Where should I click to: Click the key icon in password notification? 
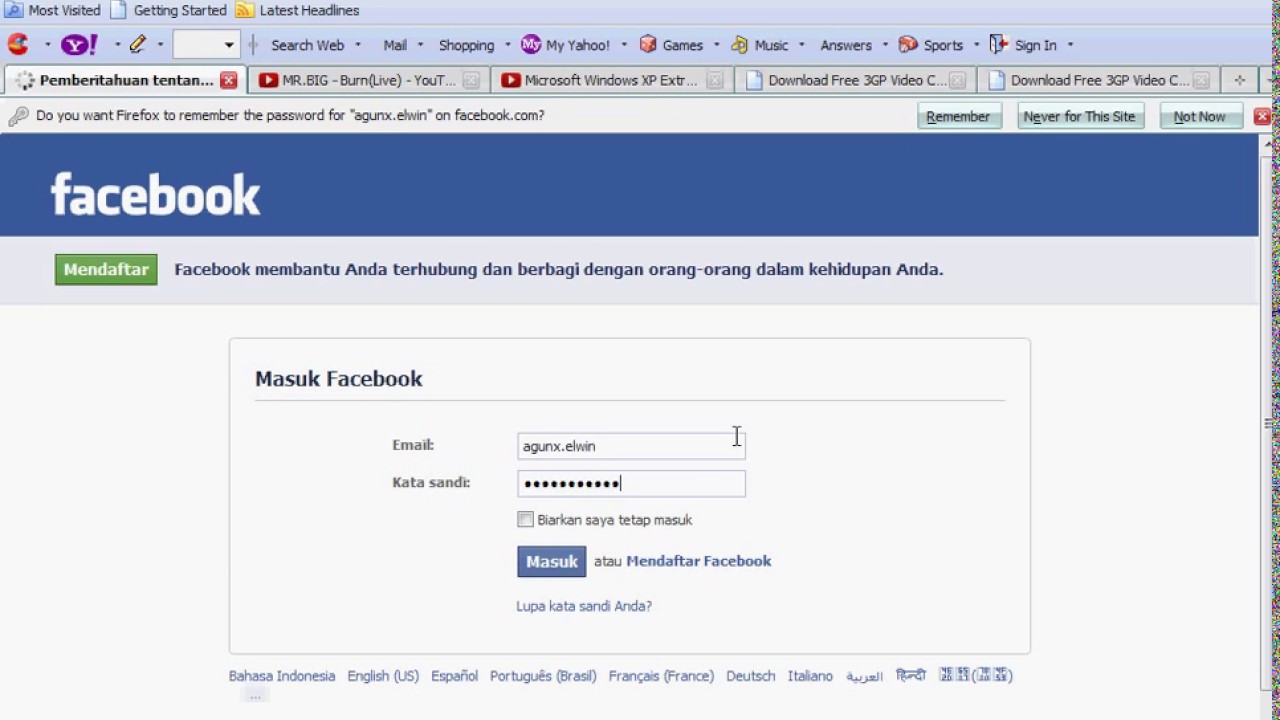click(x=18, y=116)
